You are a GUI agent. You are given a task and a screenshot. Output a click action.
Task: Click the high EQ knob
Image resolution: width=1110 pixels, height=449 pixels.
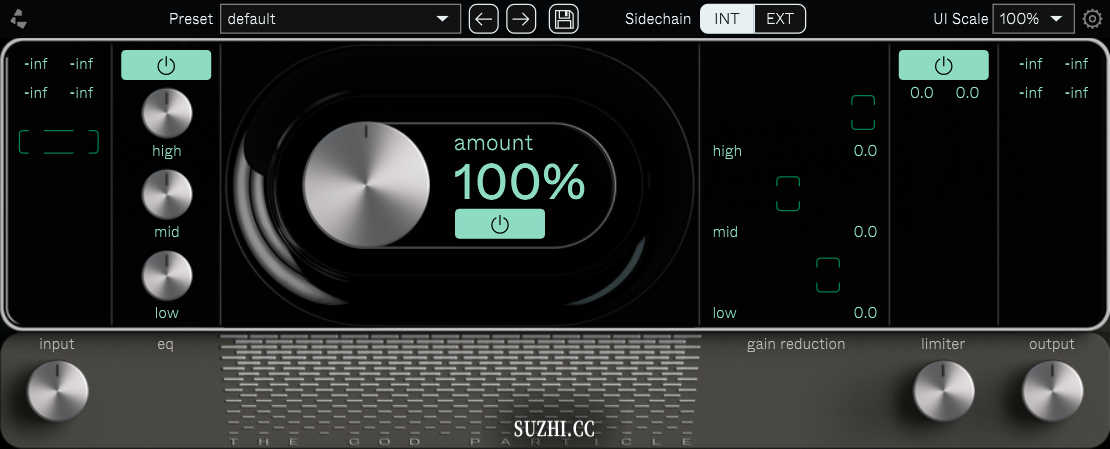click(167, 113)
